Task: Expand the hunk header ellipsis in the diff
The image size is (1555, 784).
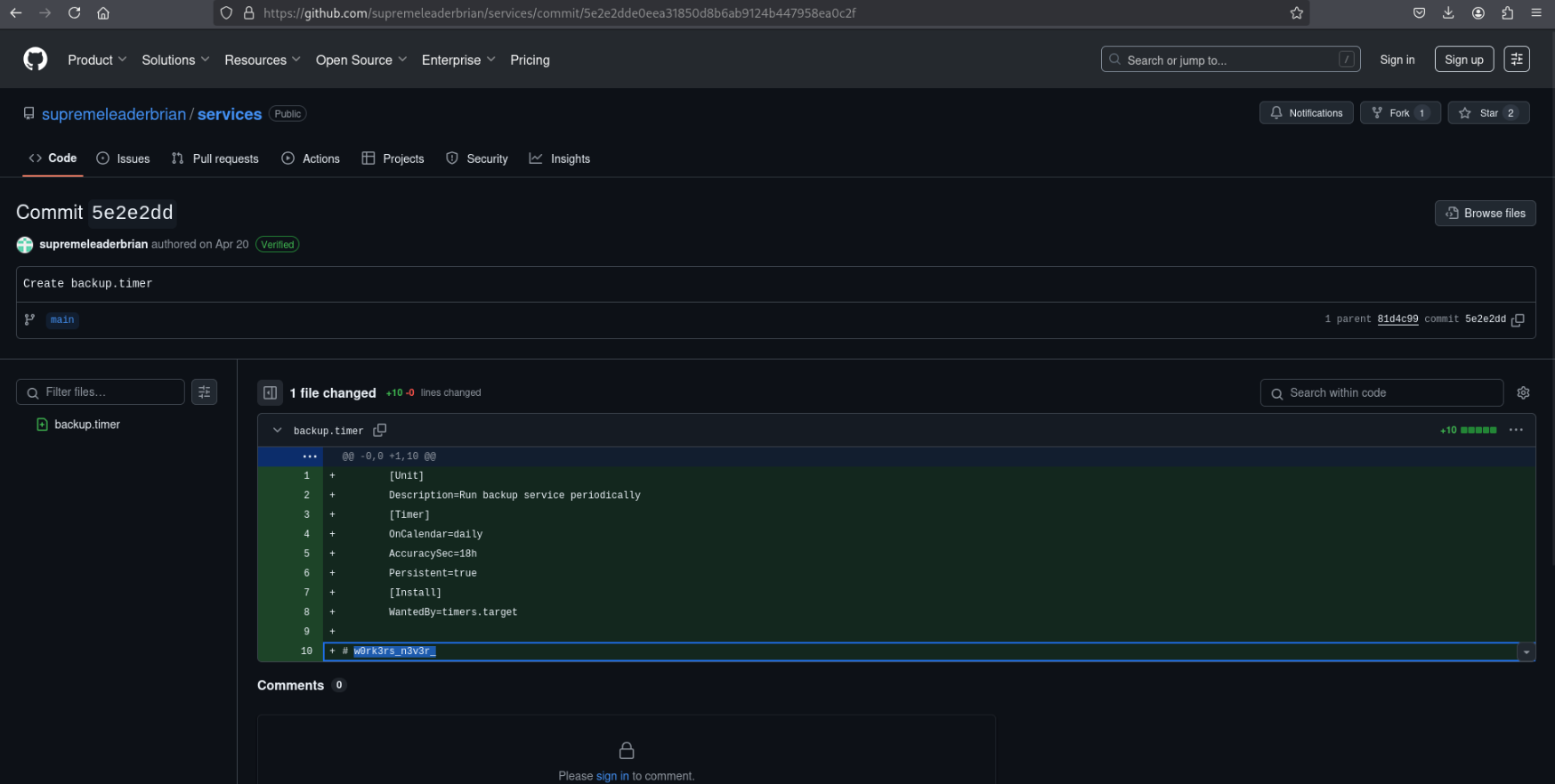Action: pos(310,457)
